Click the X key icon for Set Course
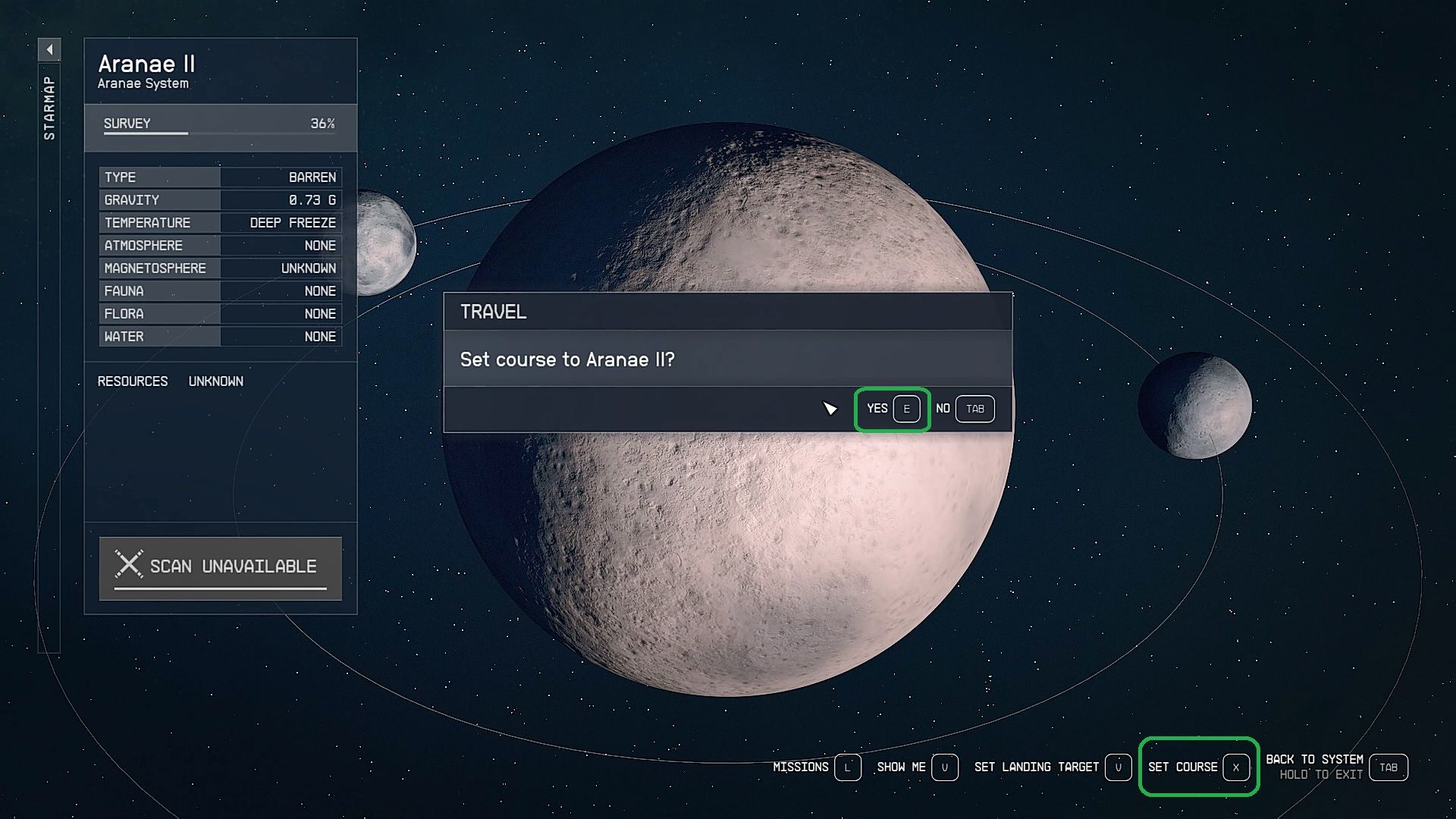Image resolution: width=1456 pixels, height=819 pixels. [x=1236, y=767]
